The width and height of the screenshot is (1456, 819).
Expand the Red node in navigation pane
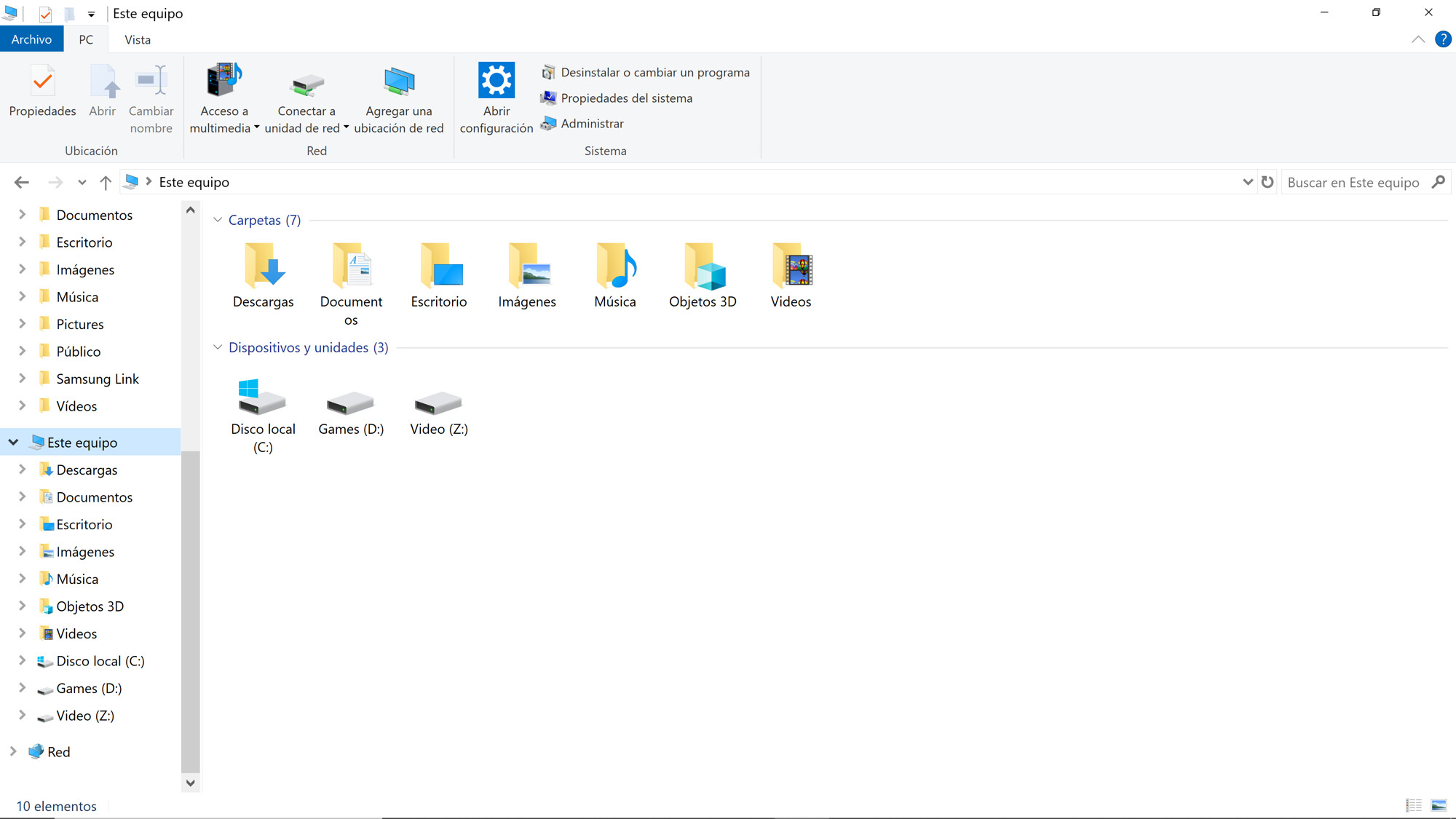pos(14,751)
